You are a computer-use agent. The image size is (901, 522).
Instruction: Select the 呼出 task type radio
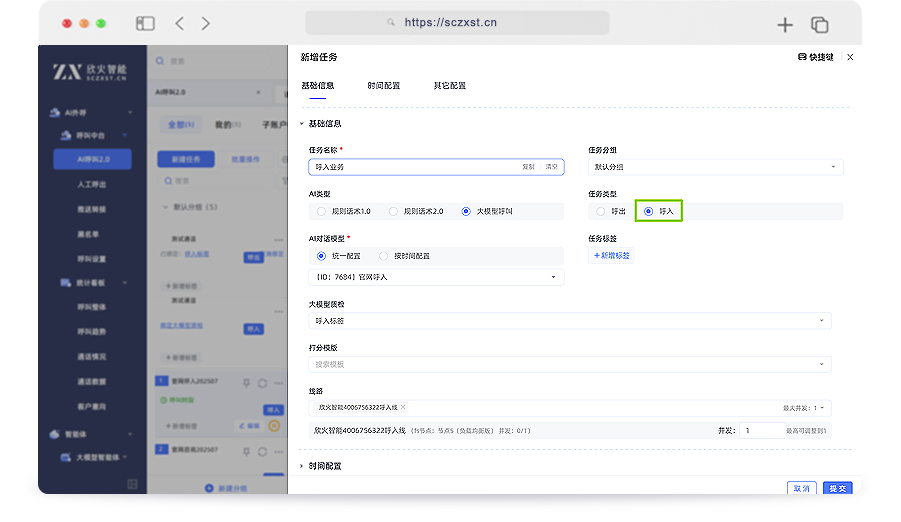point(600,212)
